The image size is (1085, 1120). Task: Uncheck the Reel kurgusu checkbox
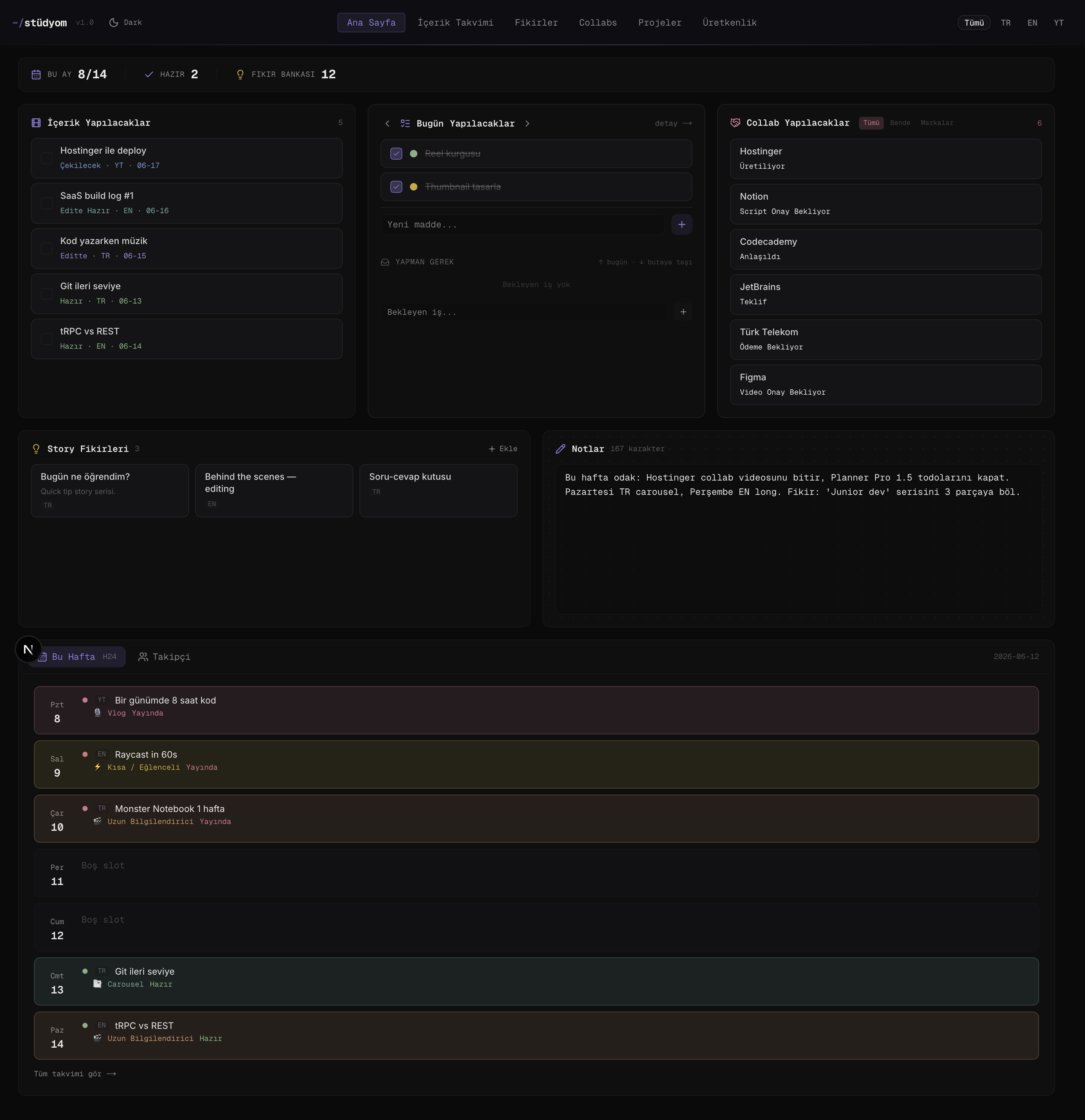(396, 154)
